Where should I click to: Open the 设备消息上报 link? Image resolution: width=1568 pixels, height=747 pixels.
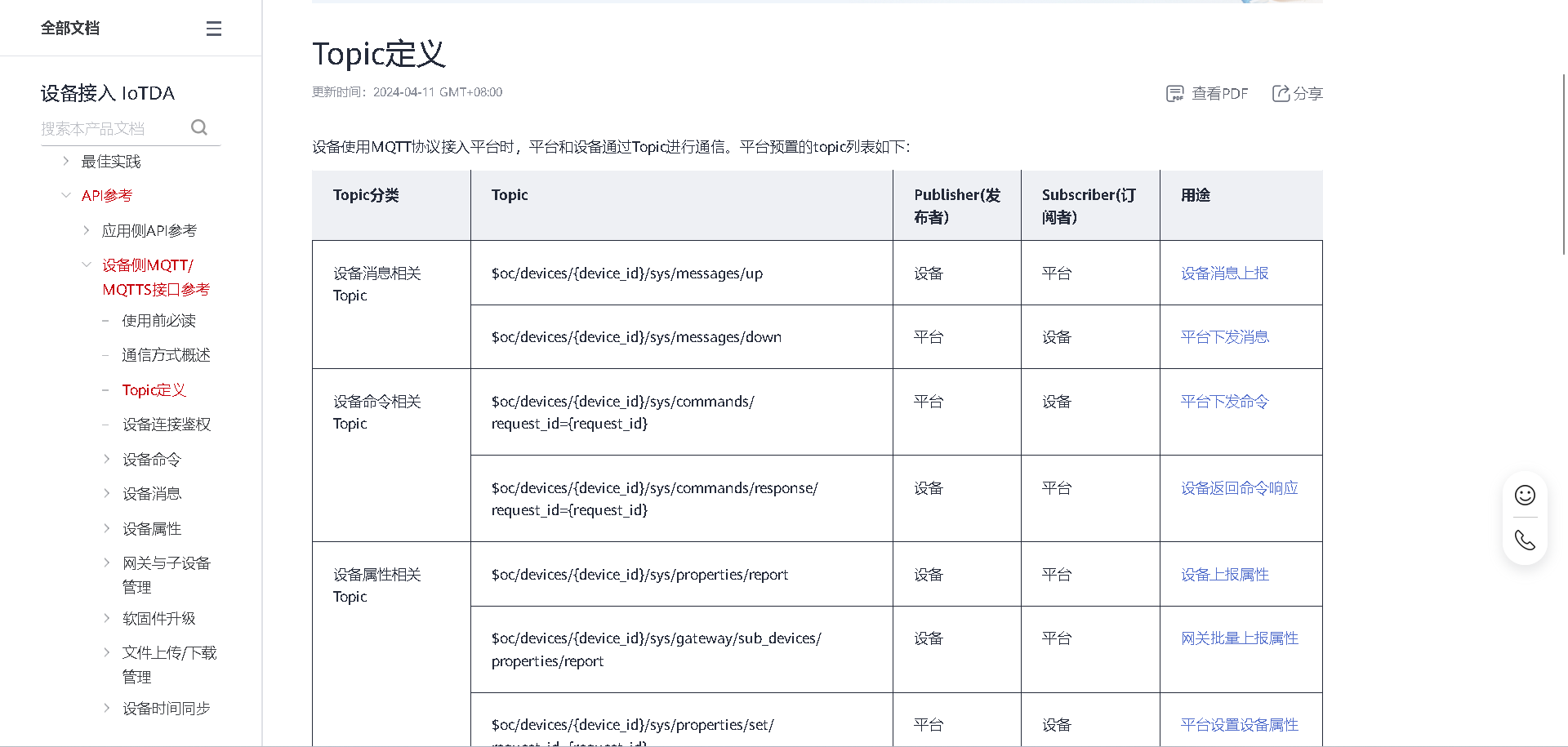1223,273
